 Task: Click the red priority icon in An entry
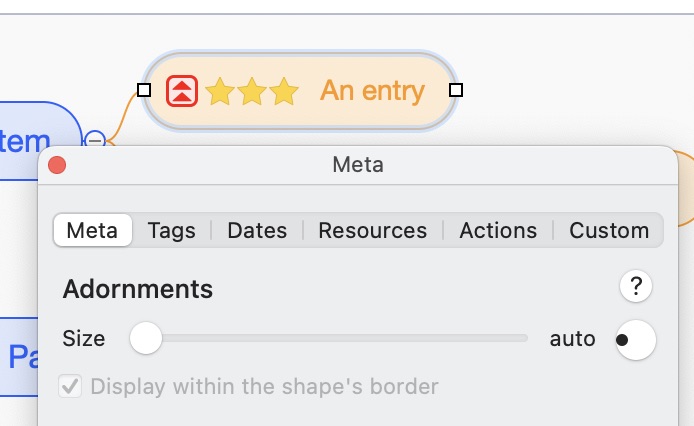(182, 91)
